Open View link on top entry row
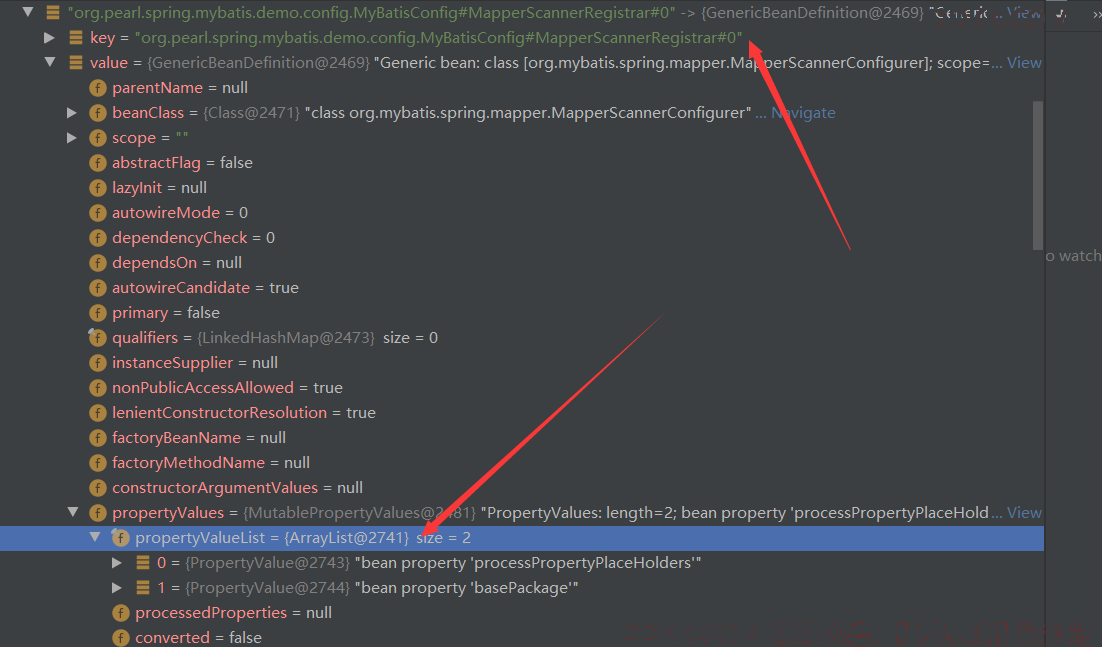 click(x=1024, y=12)
